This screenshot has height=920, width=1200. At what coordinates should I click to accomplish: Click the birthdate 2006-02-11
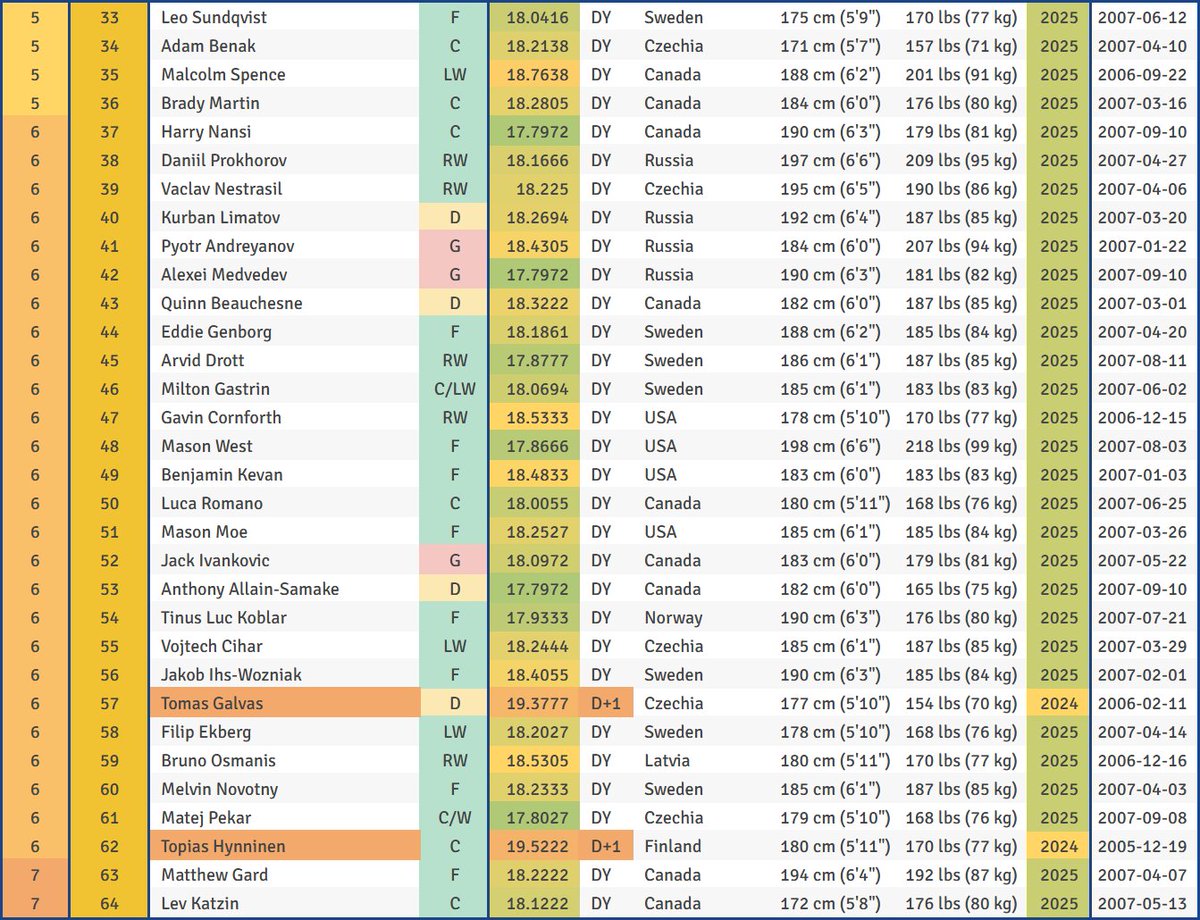[1142, 704]
